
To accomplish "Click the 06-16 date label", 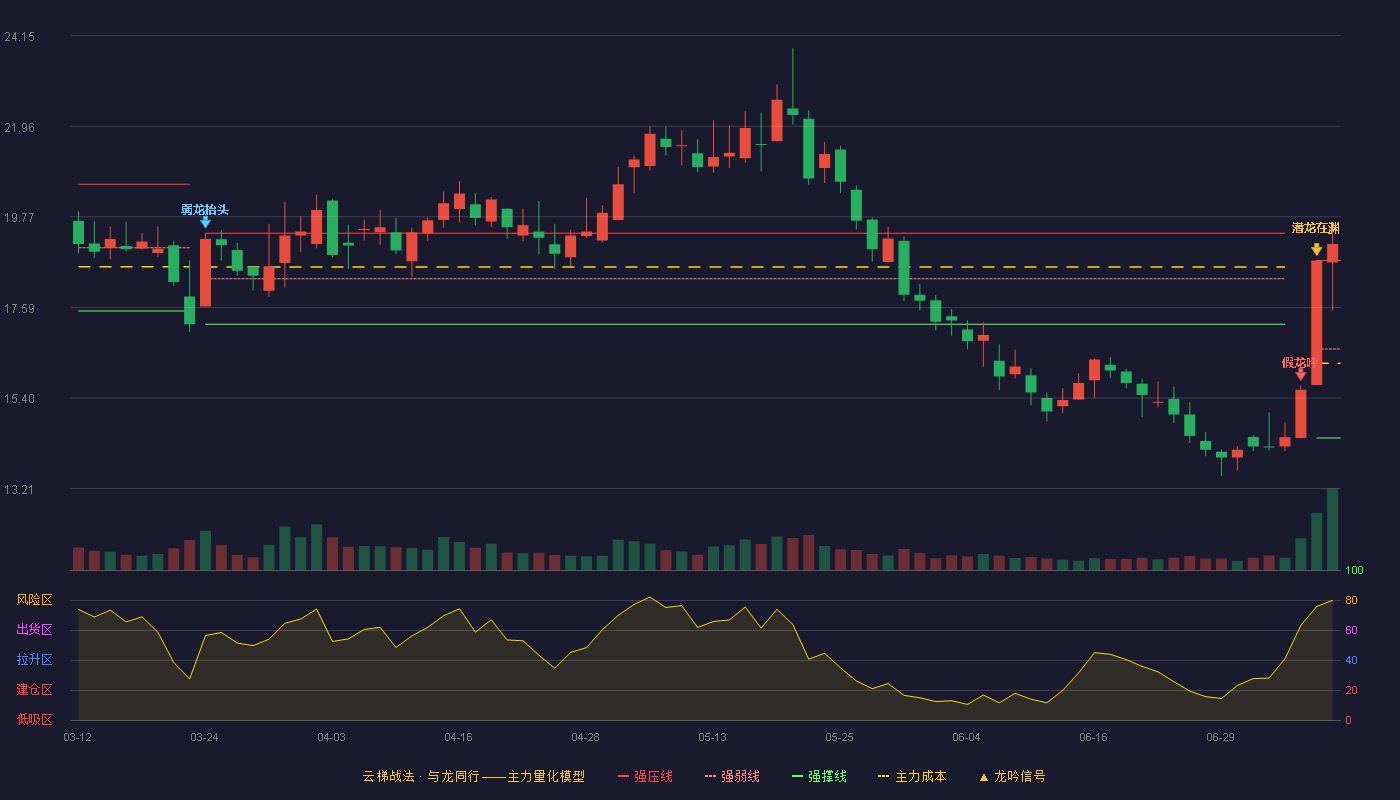I will point(1093,737).
